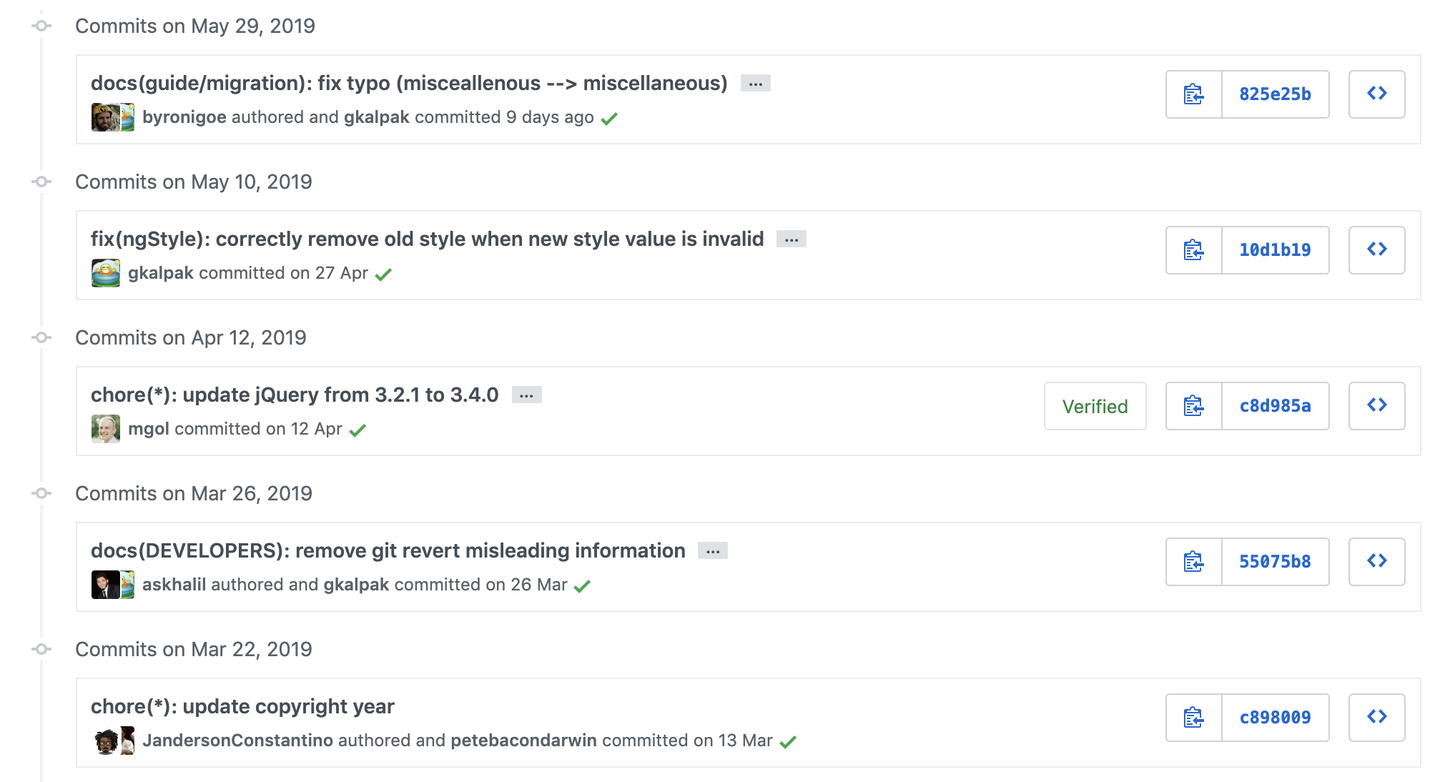Image resolution: width=1440 pixels, height=782 pixels.
Task: Open byronigoe's author profile link
Action: (184, 117)
